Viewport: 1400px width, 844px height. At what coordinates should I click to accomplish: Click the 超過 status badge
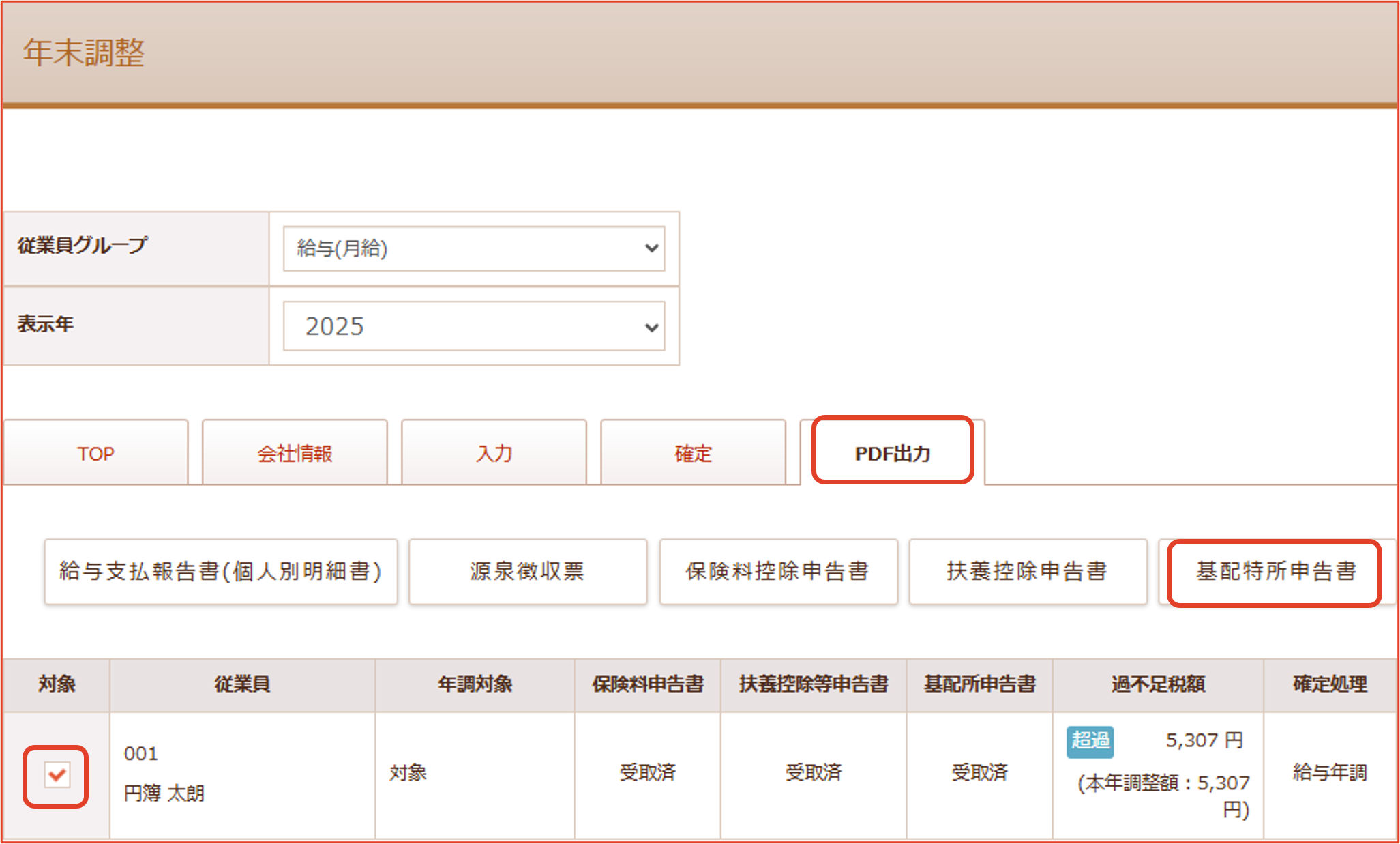(x=1090, y=741)
